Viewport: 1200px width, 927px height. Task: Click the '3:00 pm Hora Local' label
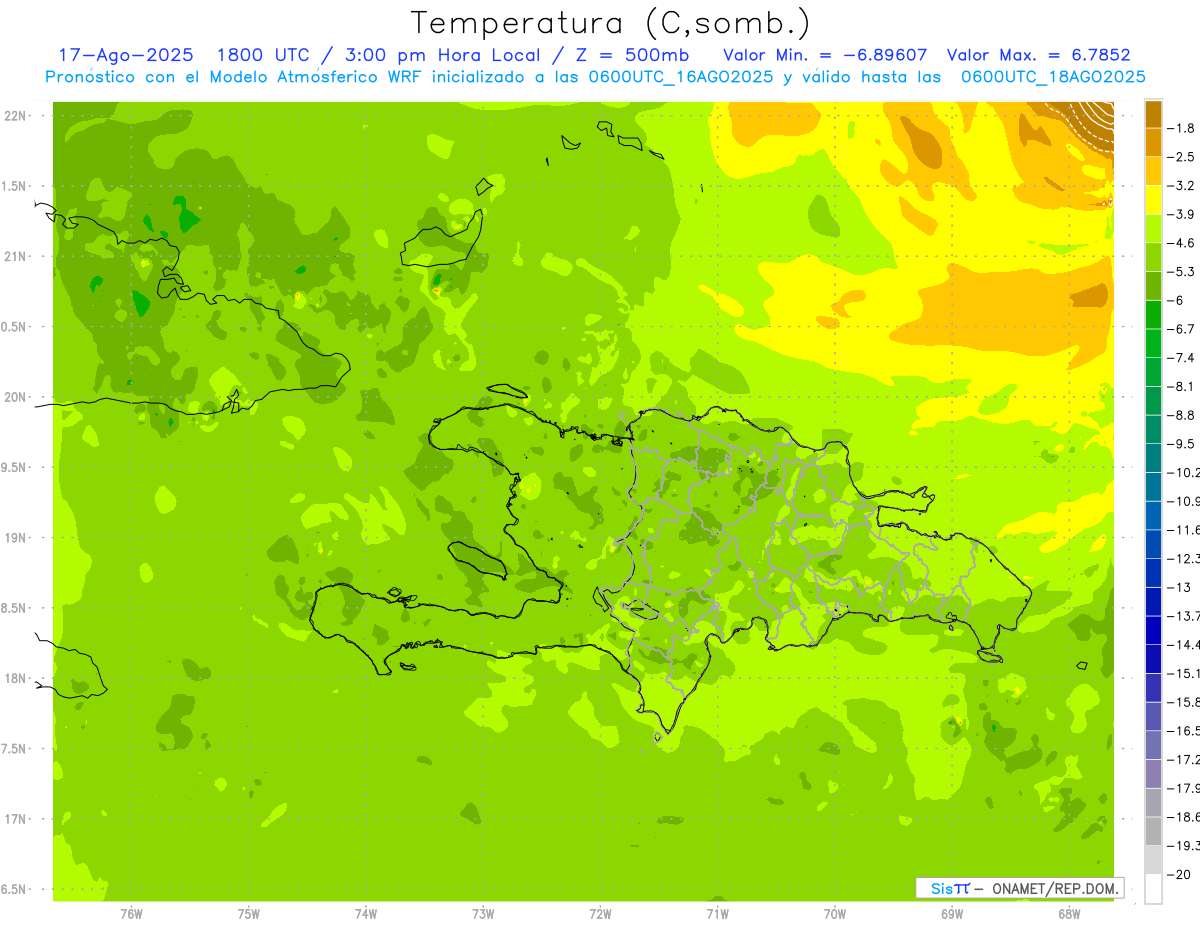443,56
